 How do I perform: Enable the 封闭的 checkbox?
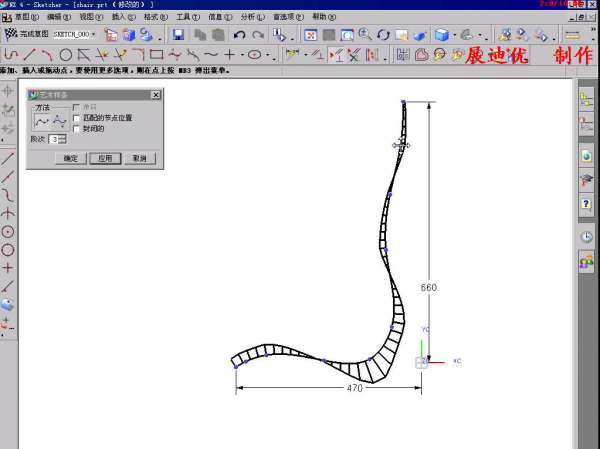click(x=77, y=128)
